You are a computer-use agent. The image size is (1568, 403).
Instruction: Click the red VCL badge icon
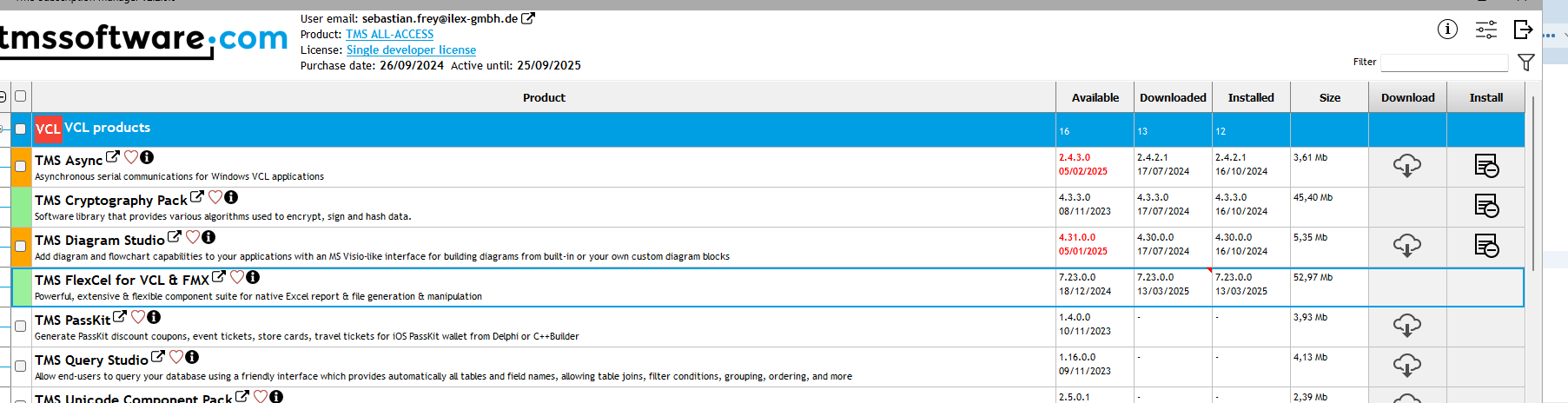48,129
